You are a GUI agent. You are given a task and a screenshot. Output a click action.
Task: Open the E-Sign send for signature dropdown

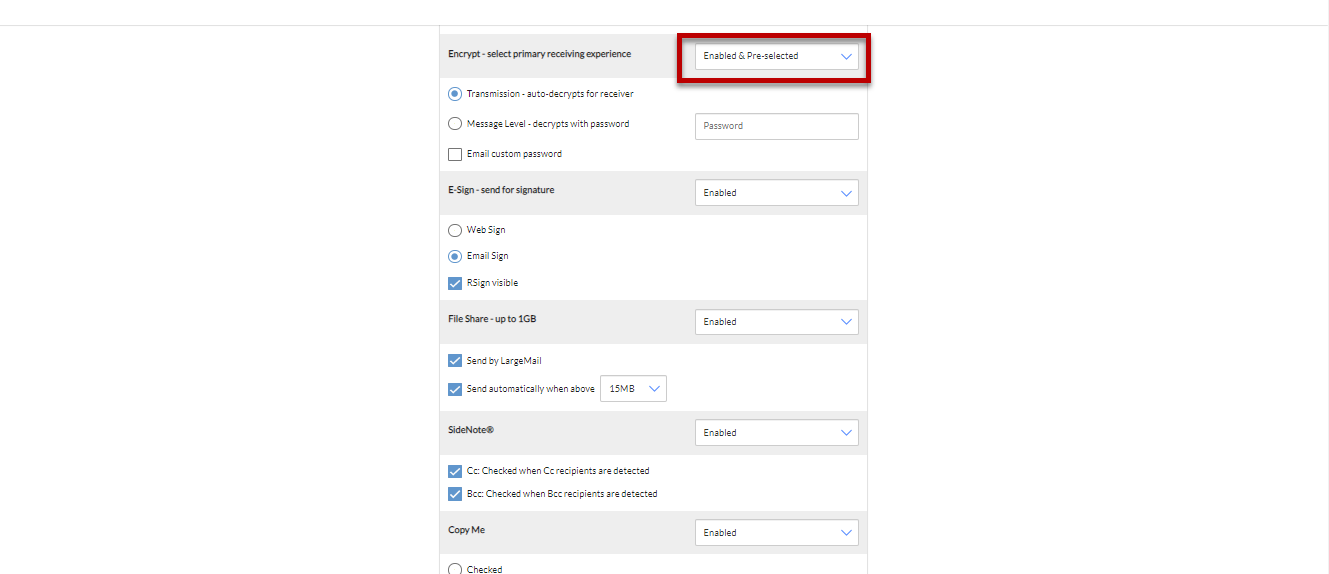point(776,193)
